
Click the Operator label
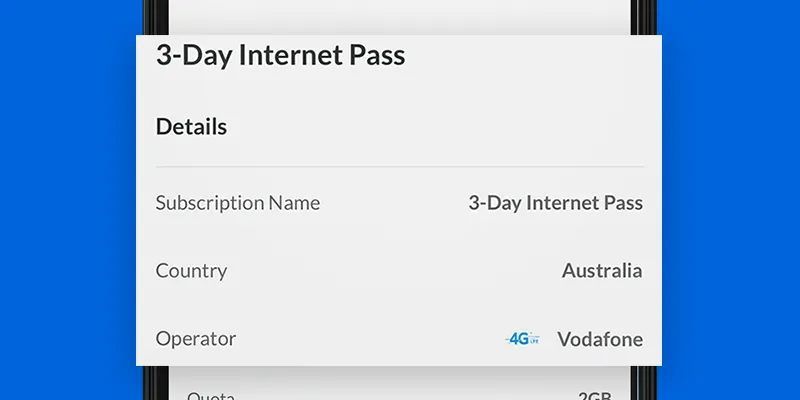(x=195, y=339)
